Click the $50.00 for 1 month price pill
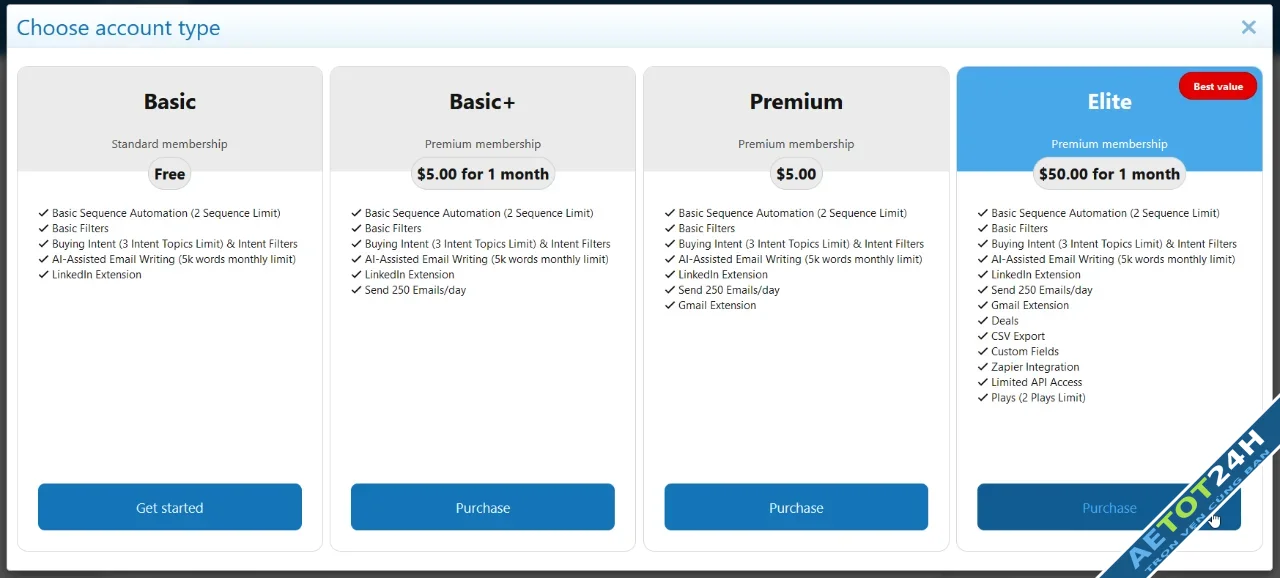The width and height of the screenshot is (1280, 578). click(x=1109, y=173)
